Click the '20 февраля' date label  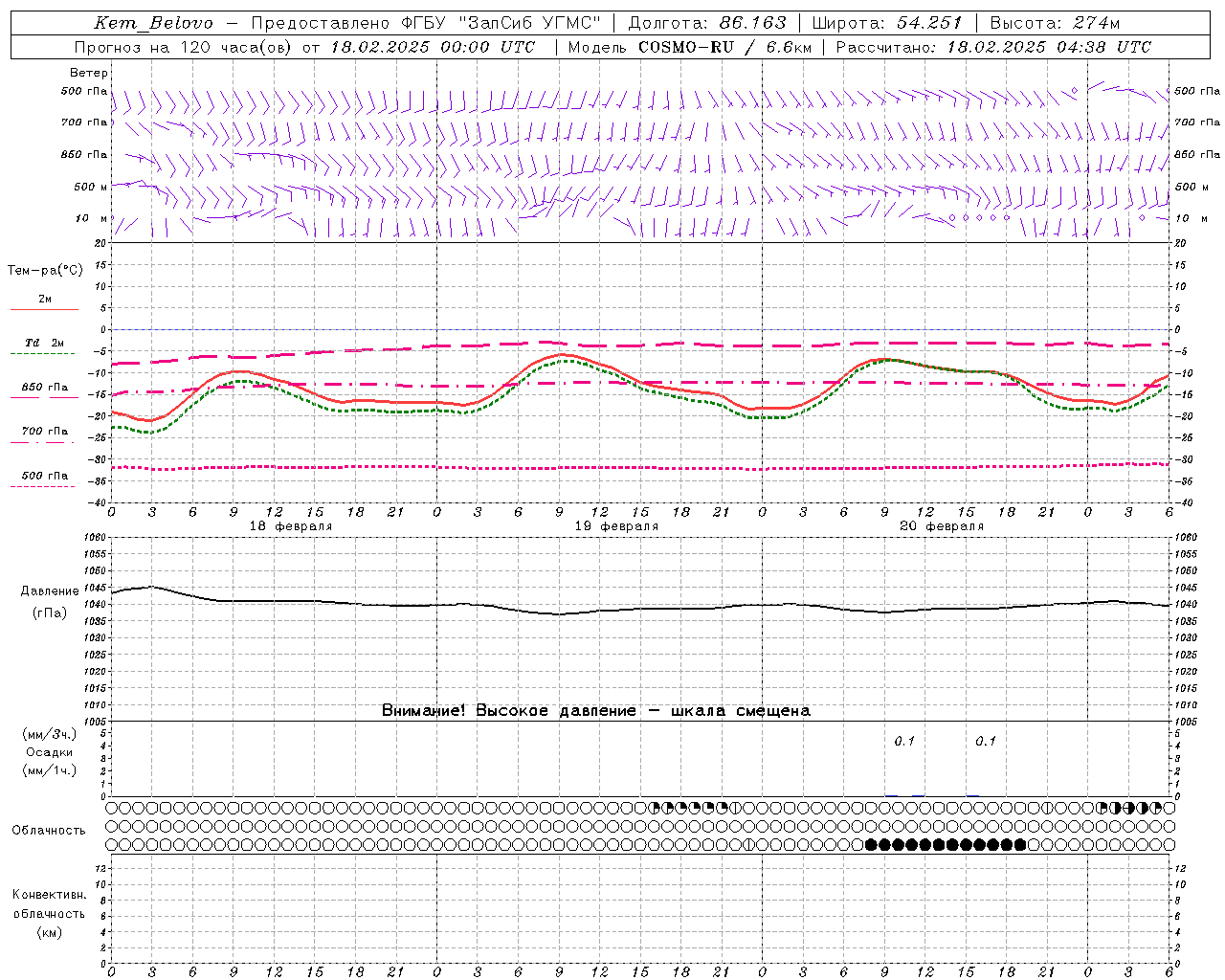pos(942,526)
